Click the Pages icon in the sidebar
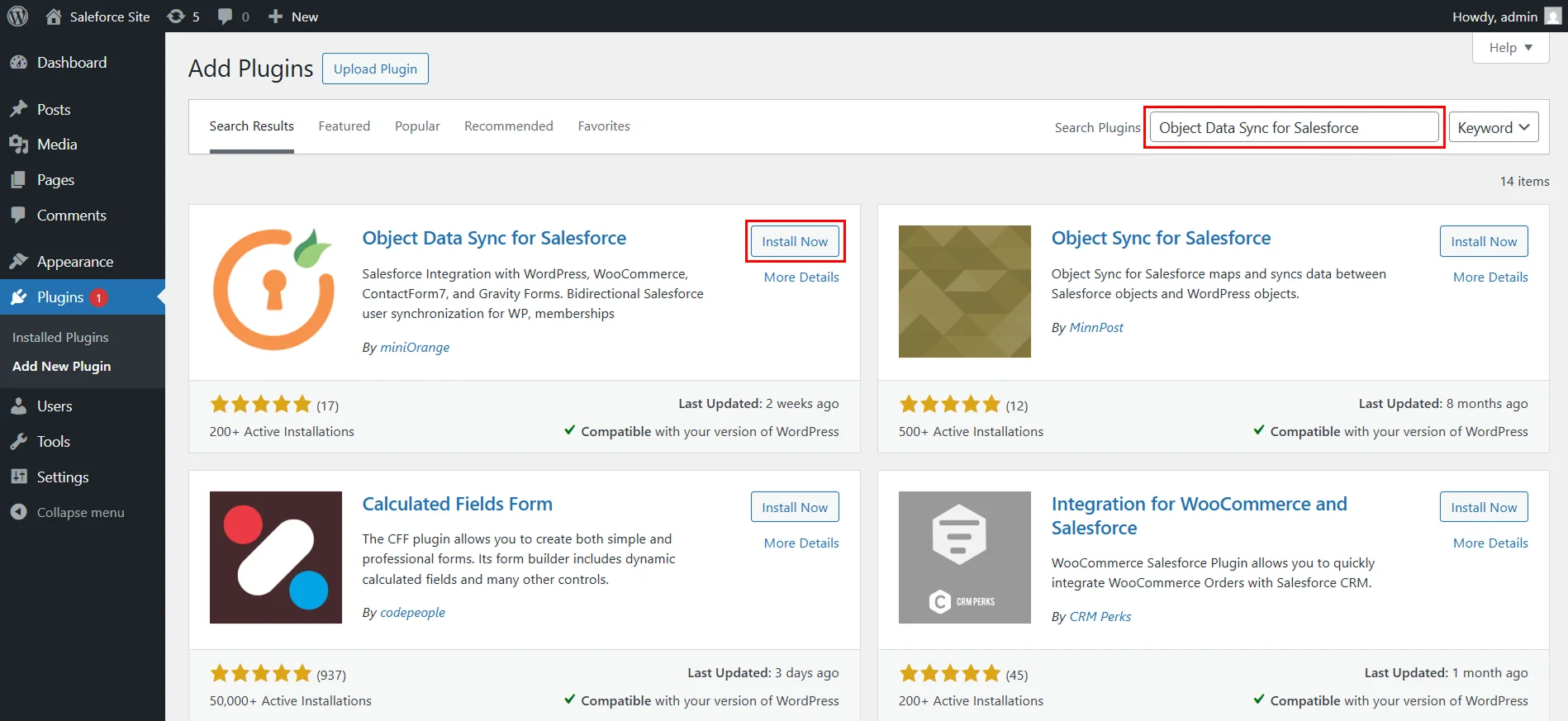Image resolution: width=1568 pixels, height=721 pixels. click(18, 180)
